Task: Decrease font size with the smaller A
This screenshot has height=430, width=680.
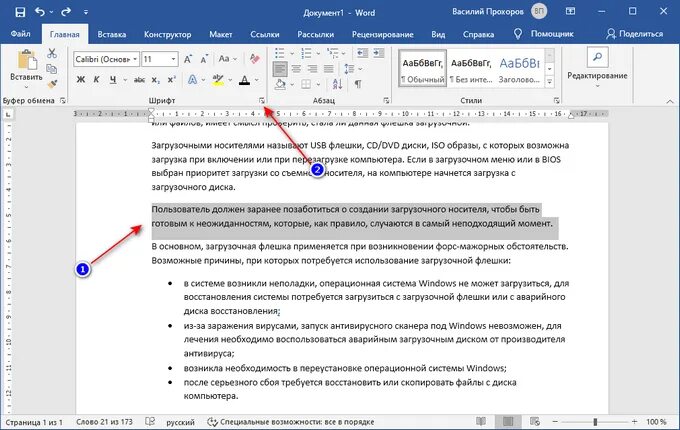Action: click(x=204, y=59)
